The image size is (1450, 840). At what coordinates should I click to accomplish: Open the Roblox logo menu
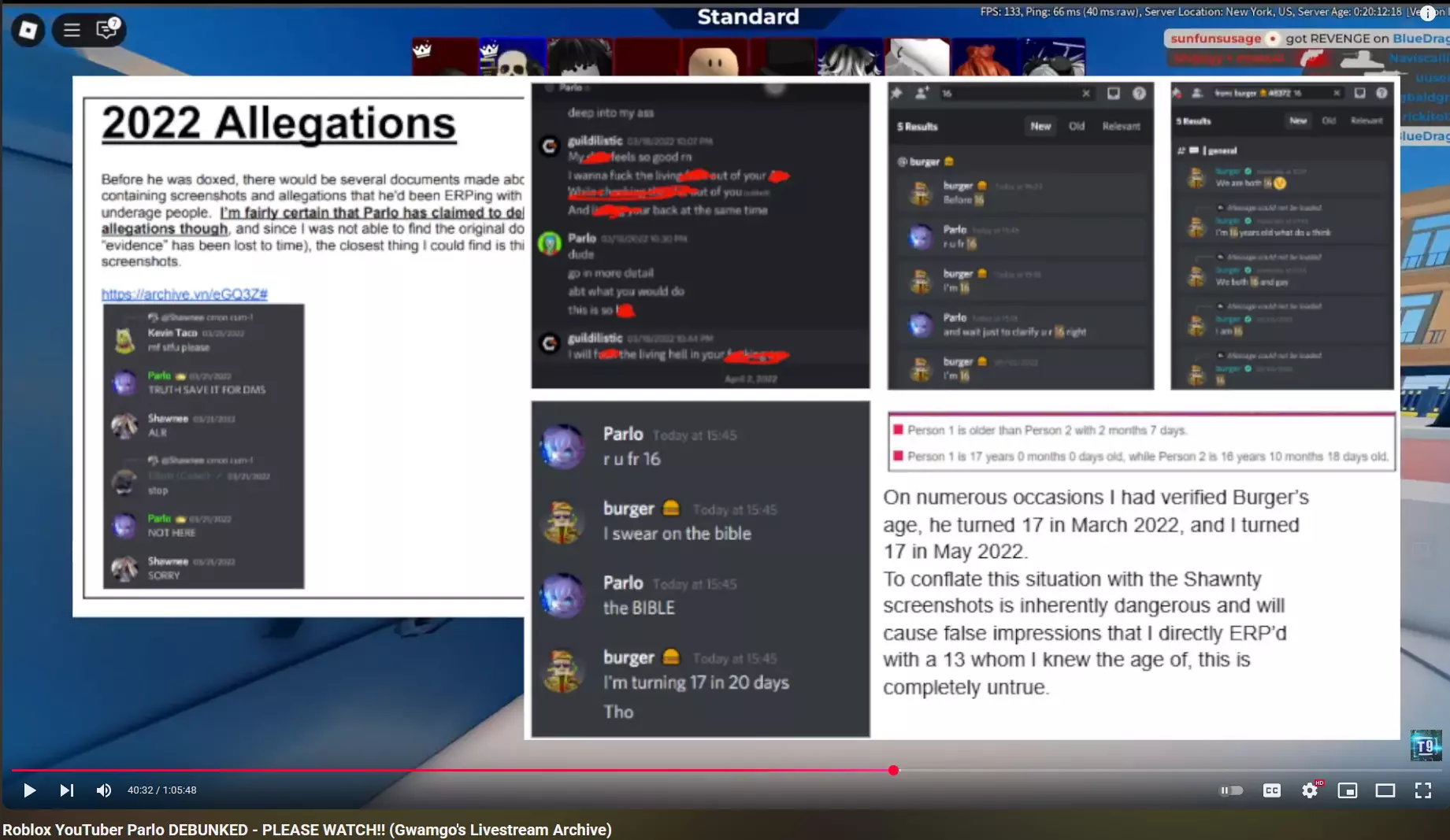[28, 30]
